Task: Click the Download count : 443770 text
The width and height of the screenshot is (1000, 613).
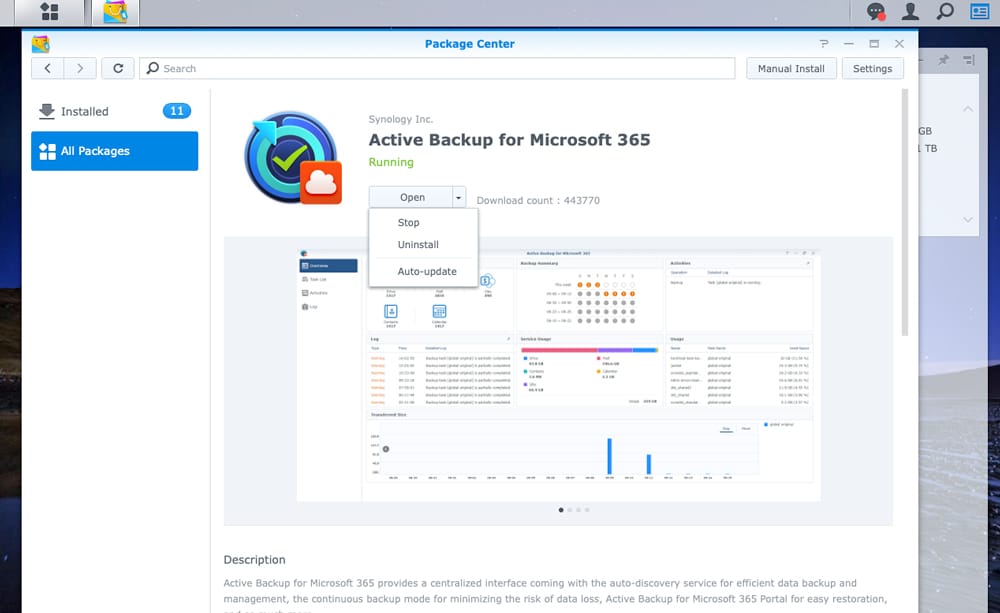Action: tap(538, 200)
